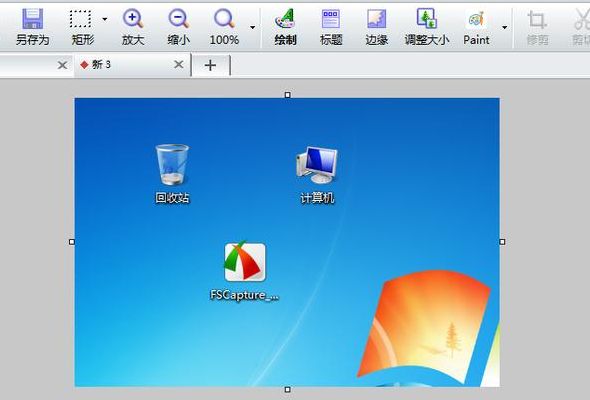Click the Caption (标题) icon
Screen dimensions: 590x400
point(331,19)
